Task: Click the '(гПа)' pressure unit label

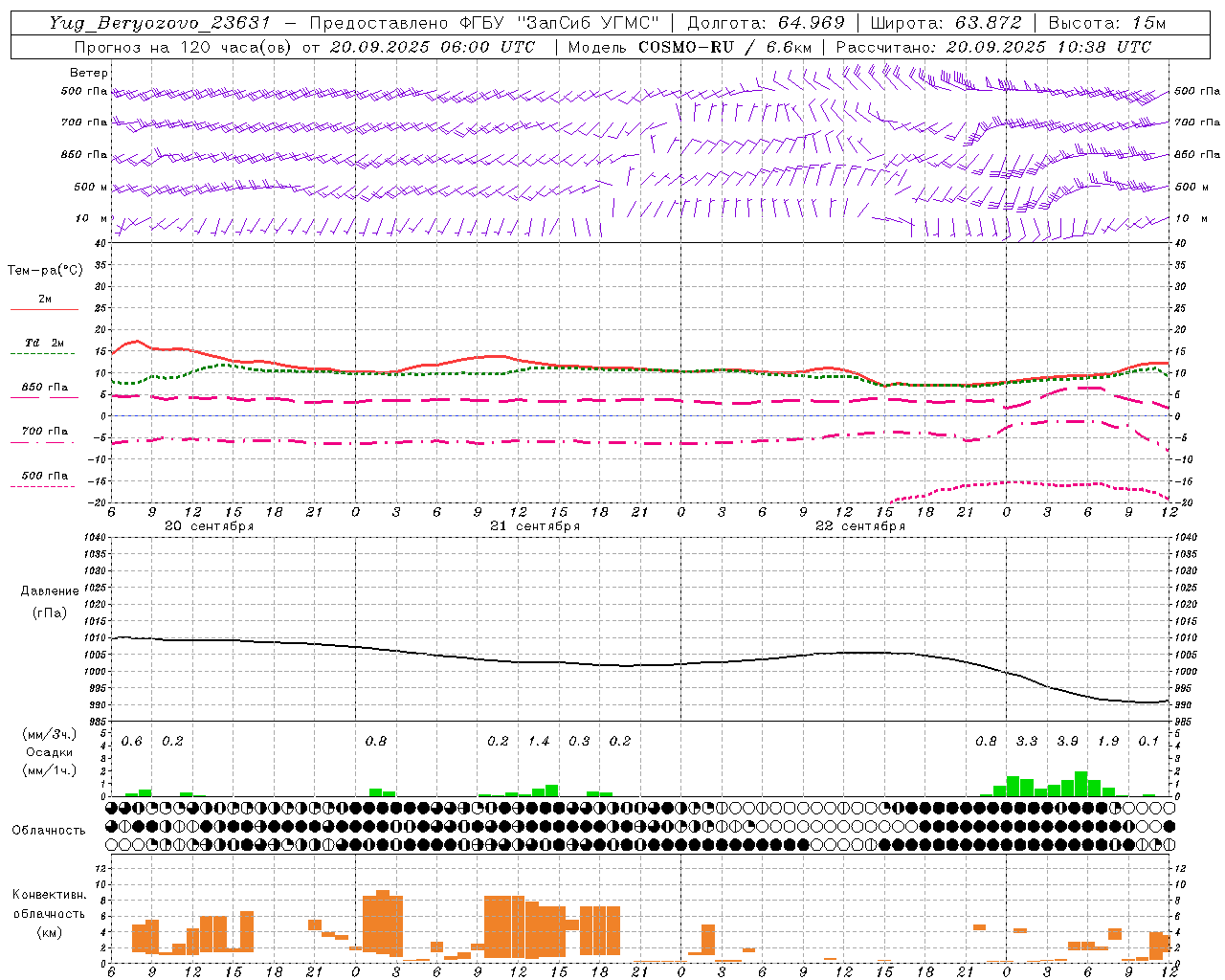Action: click(x=50, y=612)
